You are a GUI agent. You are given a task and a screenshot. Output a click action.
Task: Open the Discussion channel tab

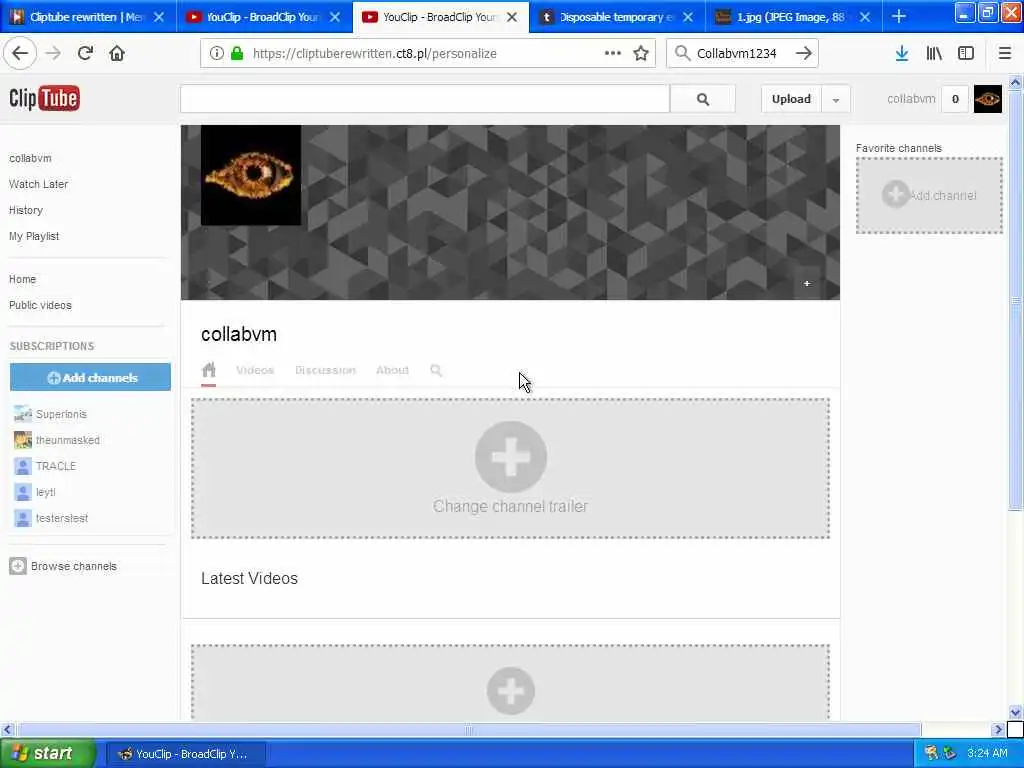pos(325,370)
